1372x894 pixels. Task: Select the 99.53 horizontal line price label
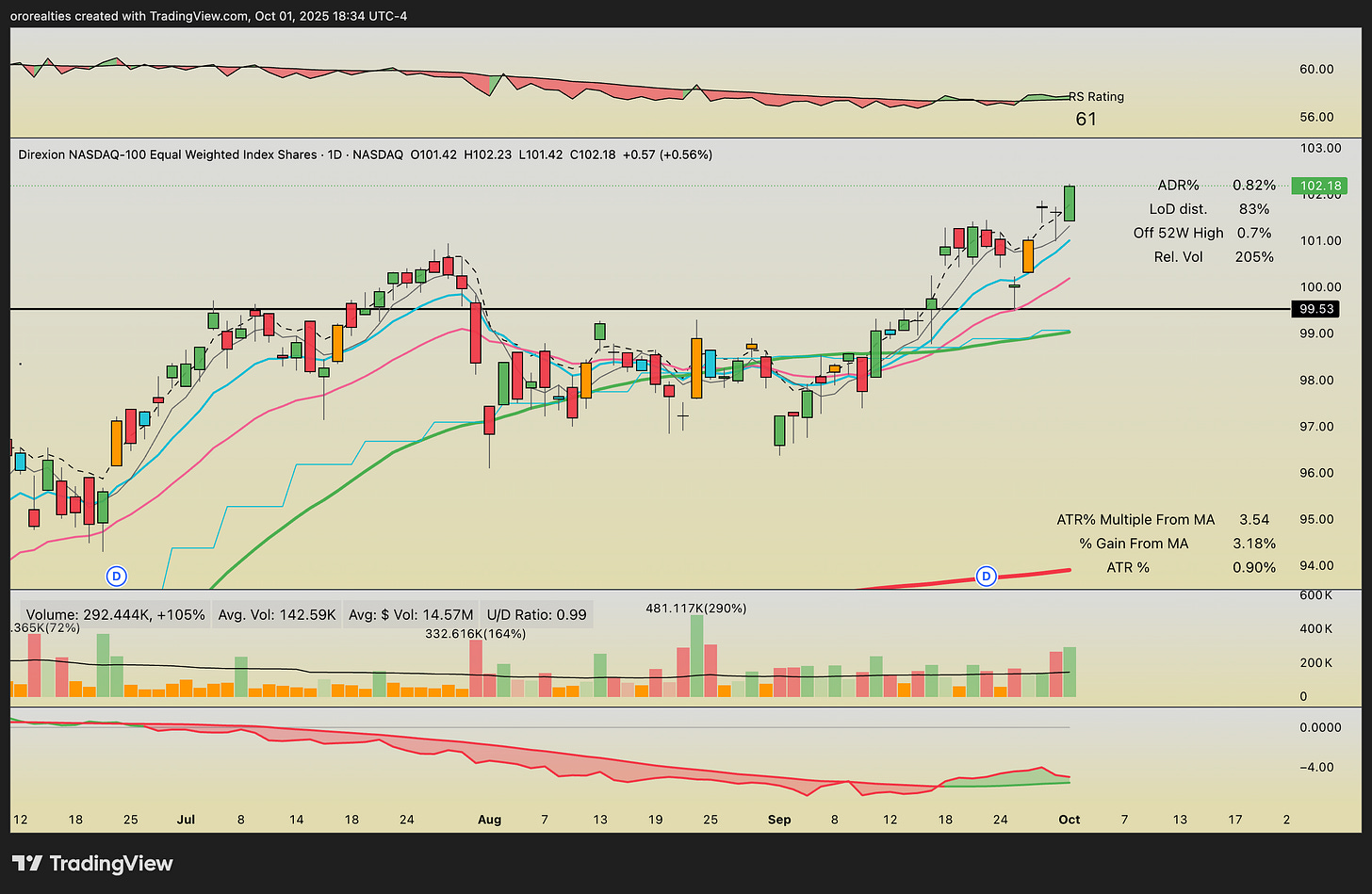pos(1314,309)
